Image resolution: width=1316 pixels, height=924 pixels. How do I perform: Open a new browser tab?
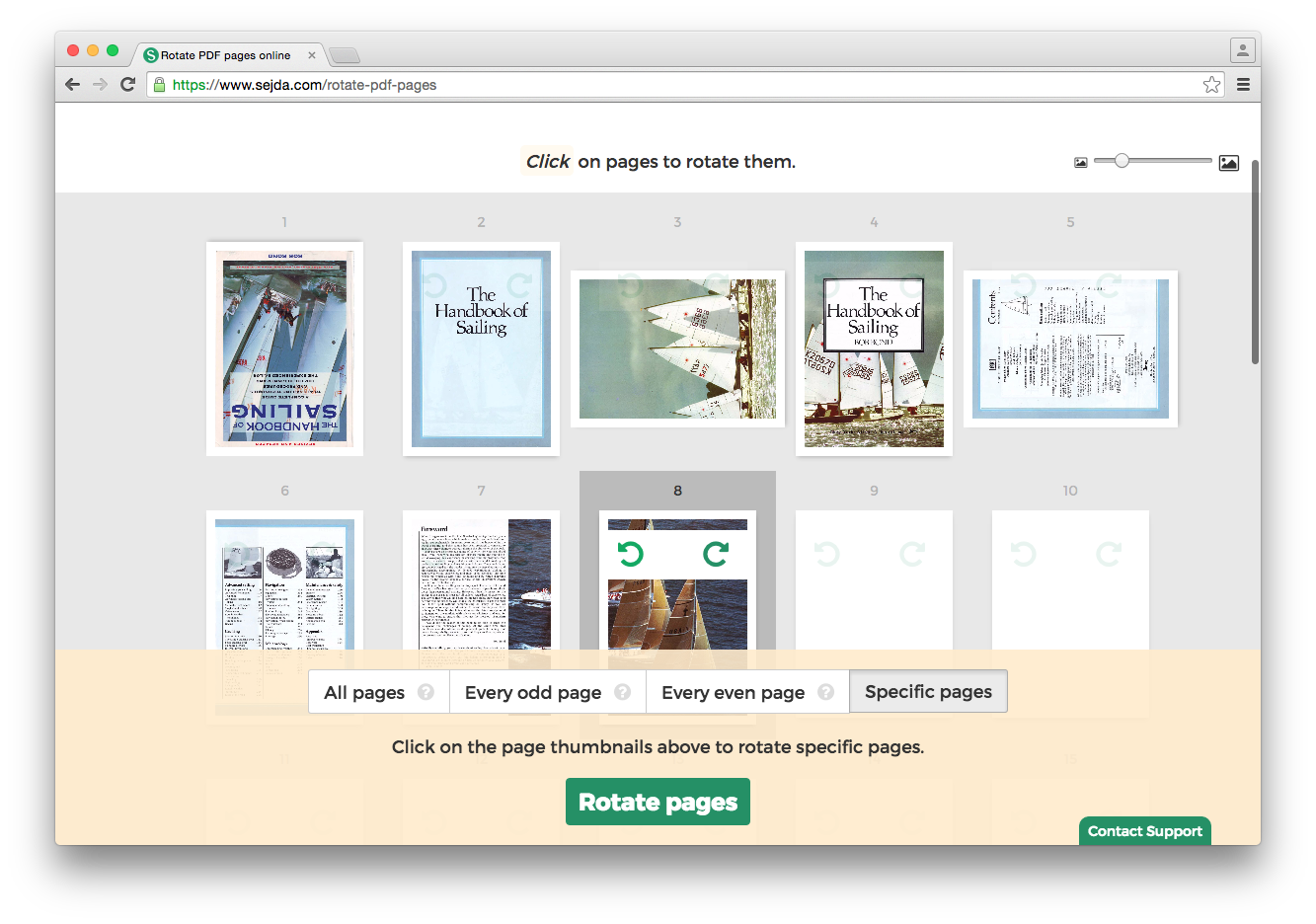(x=345, y=55)
